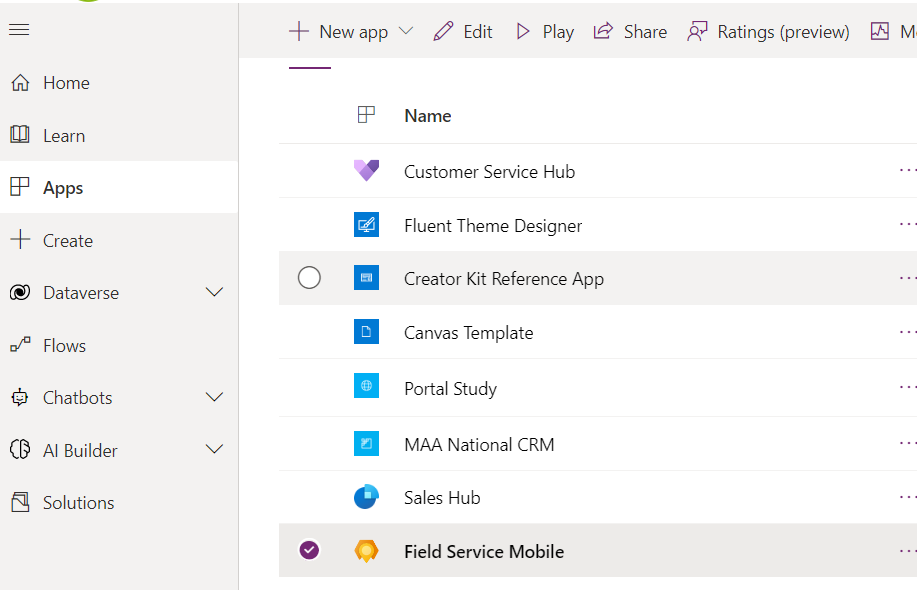Viewport: 917px width, 590px height.
Task: Open the New app dropdown arrow
Action: 406,31
